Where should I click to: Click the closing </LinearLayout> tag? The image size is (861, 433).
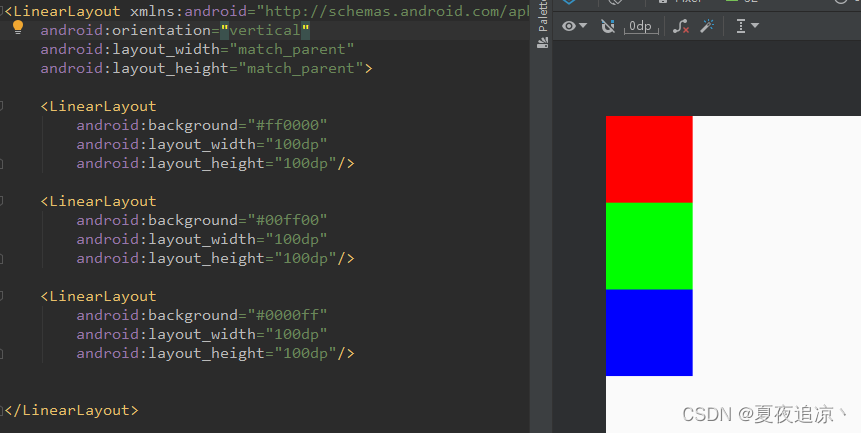click(x=71, y=410)
